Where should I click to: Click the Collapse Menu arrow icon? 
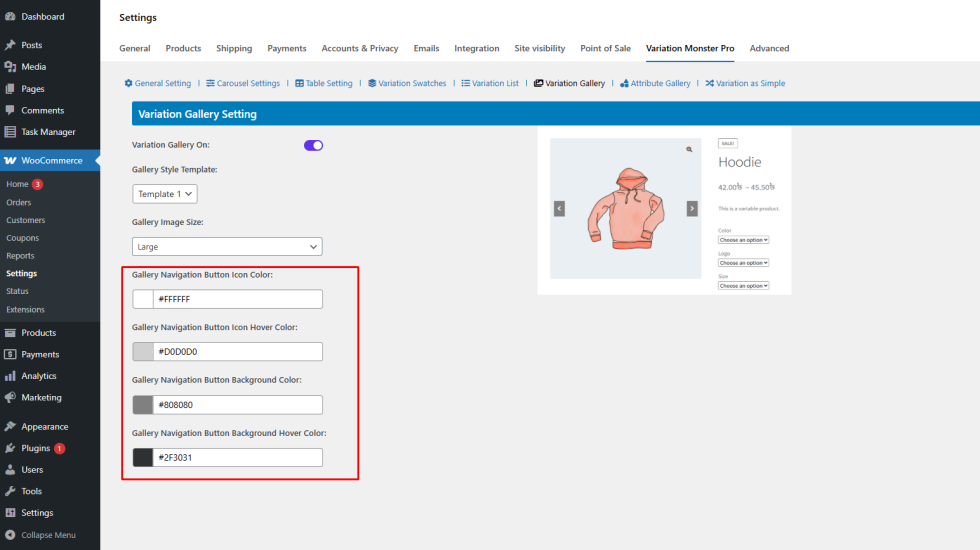pyautogui.click(x=10, y=535)
